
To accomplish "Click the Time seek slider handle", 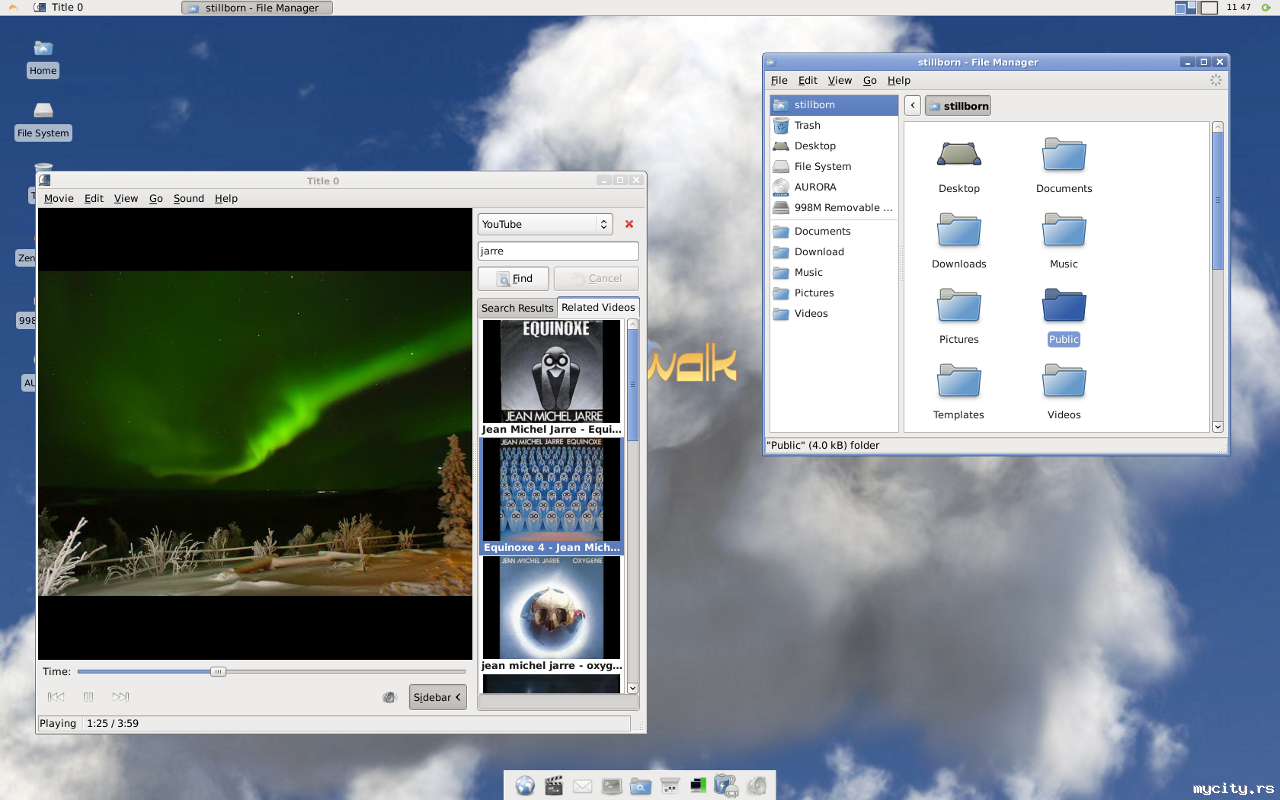I will (218, 672).
